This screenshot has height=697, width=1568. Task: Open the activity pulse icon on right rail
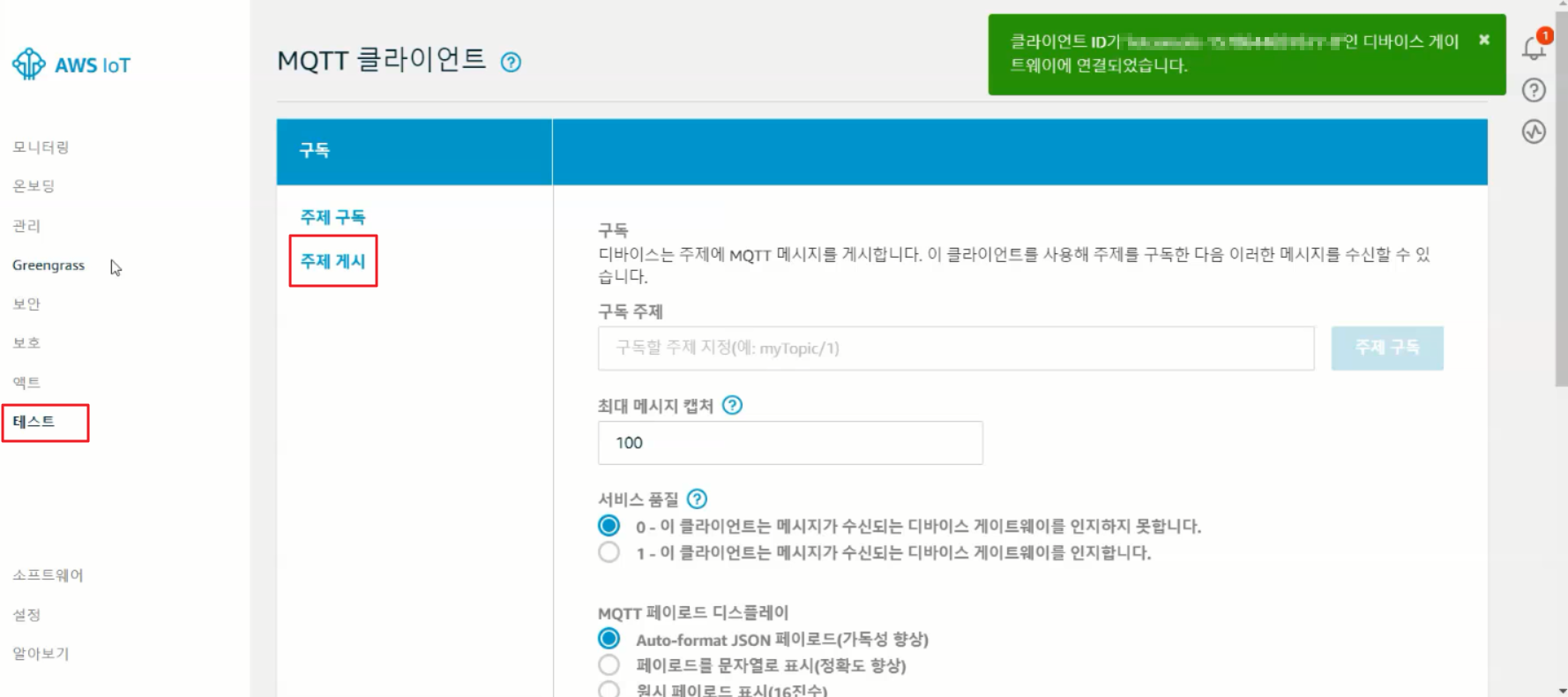coord(1534,131)
